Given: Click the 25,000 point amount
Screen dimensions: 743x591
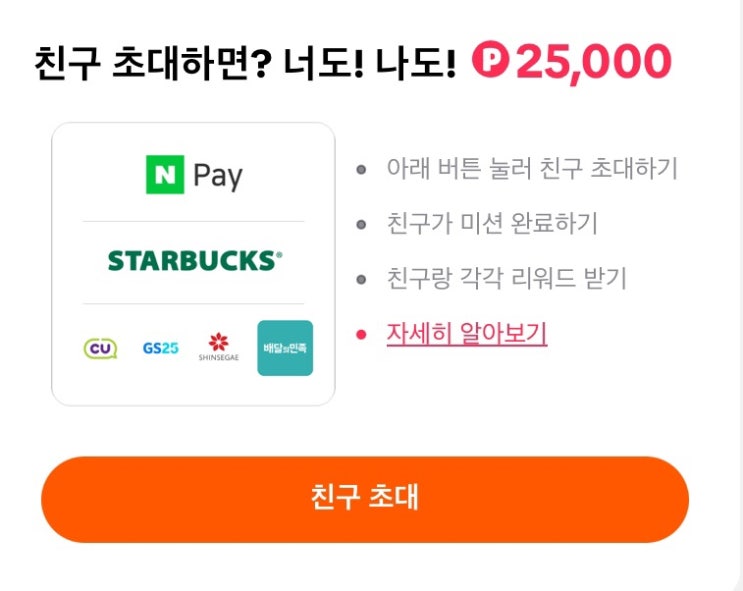Looking at the screenshot, I should (593, 62).
